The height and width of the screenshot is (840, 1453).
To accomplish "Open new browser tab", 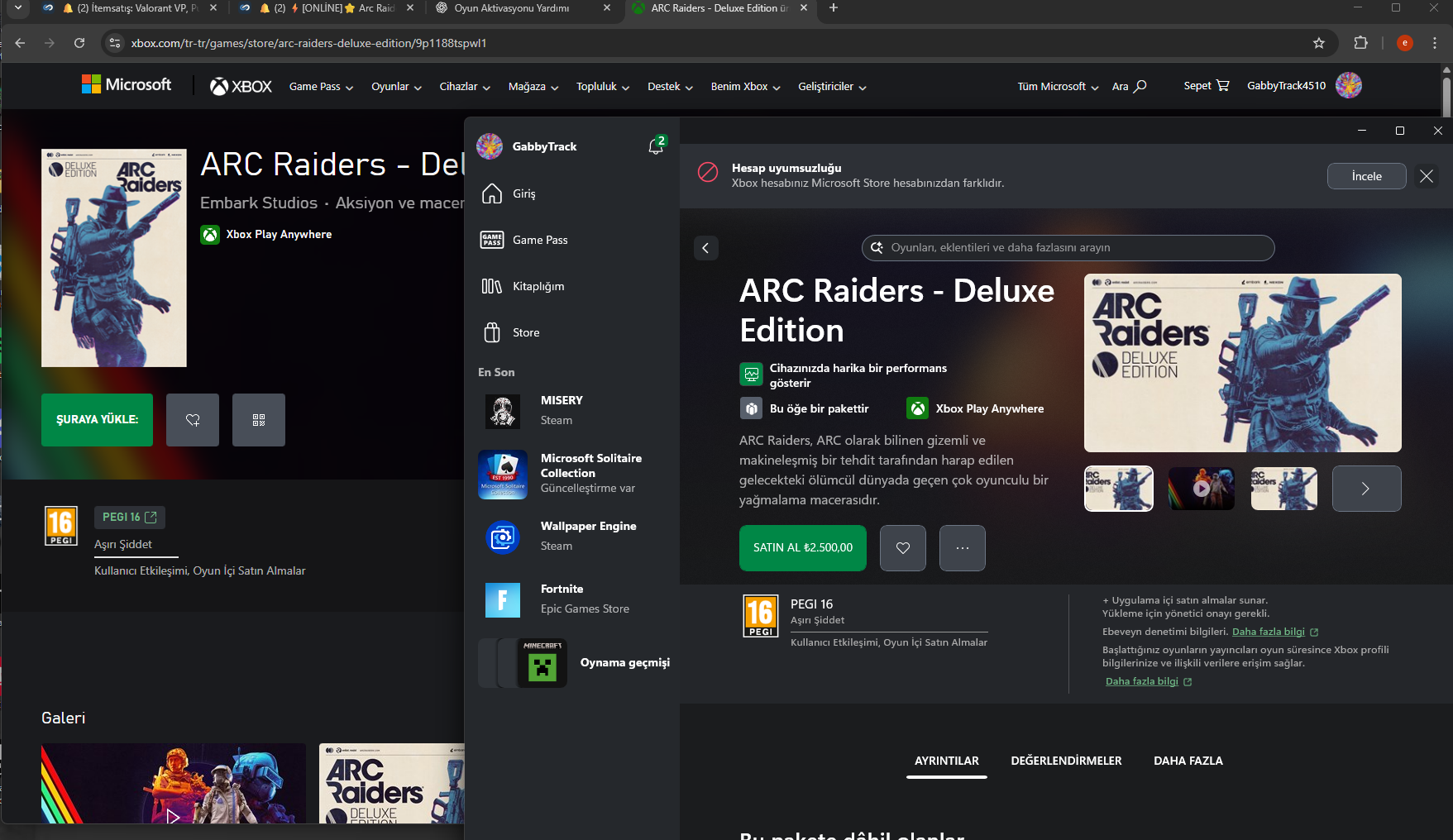I will [834, 8].
